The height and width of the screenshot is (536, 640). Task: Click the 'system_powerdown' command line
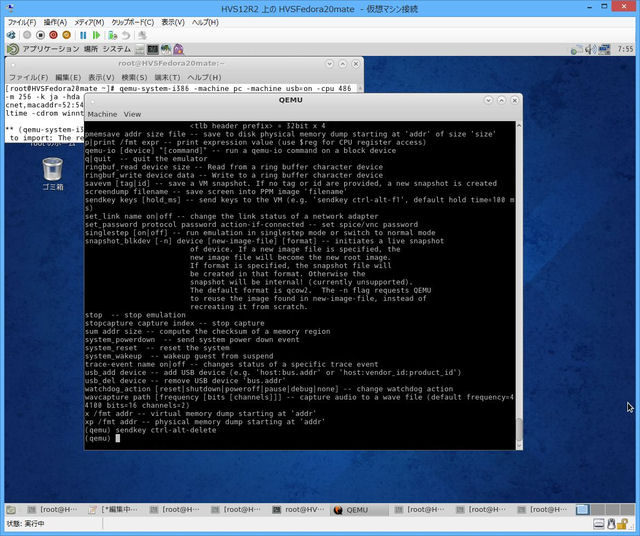point(192,340)
